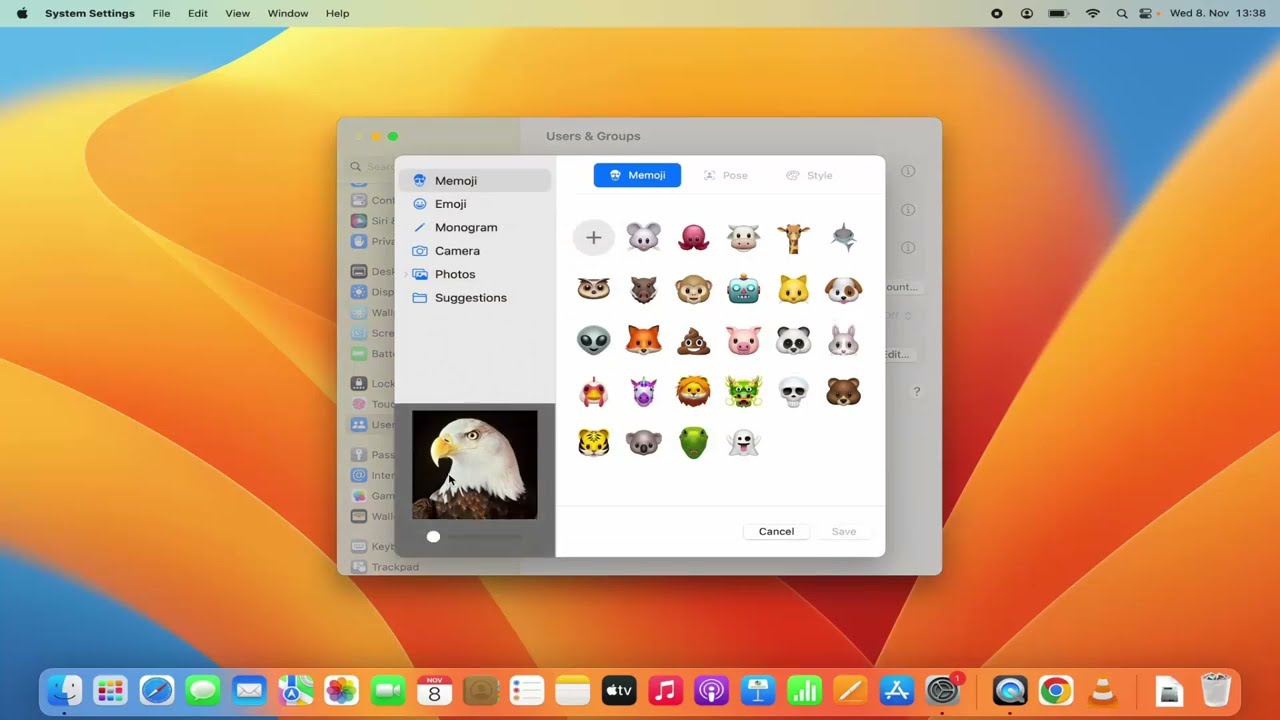
Task: Open VLC from the Dock
Action: click(1102, 690)
